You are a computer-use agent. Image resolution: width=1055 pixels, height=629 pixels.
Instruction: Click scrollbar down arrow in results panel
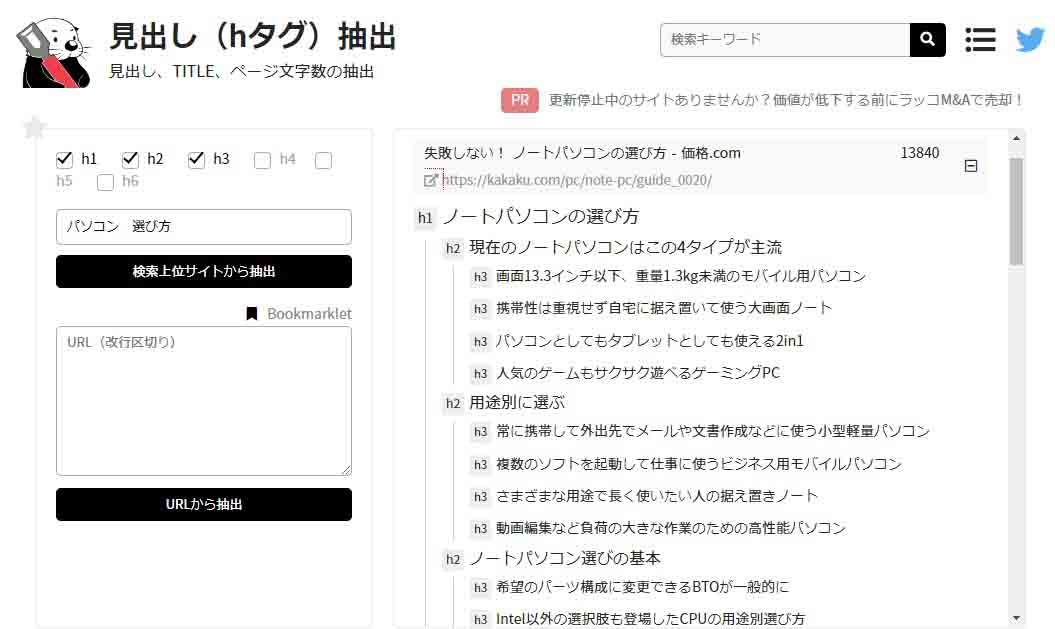tap(1016, 618)
